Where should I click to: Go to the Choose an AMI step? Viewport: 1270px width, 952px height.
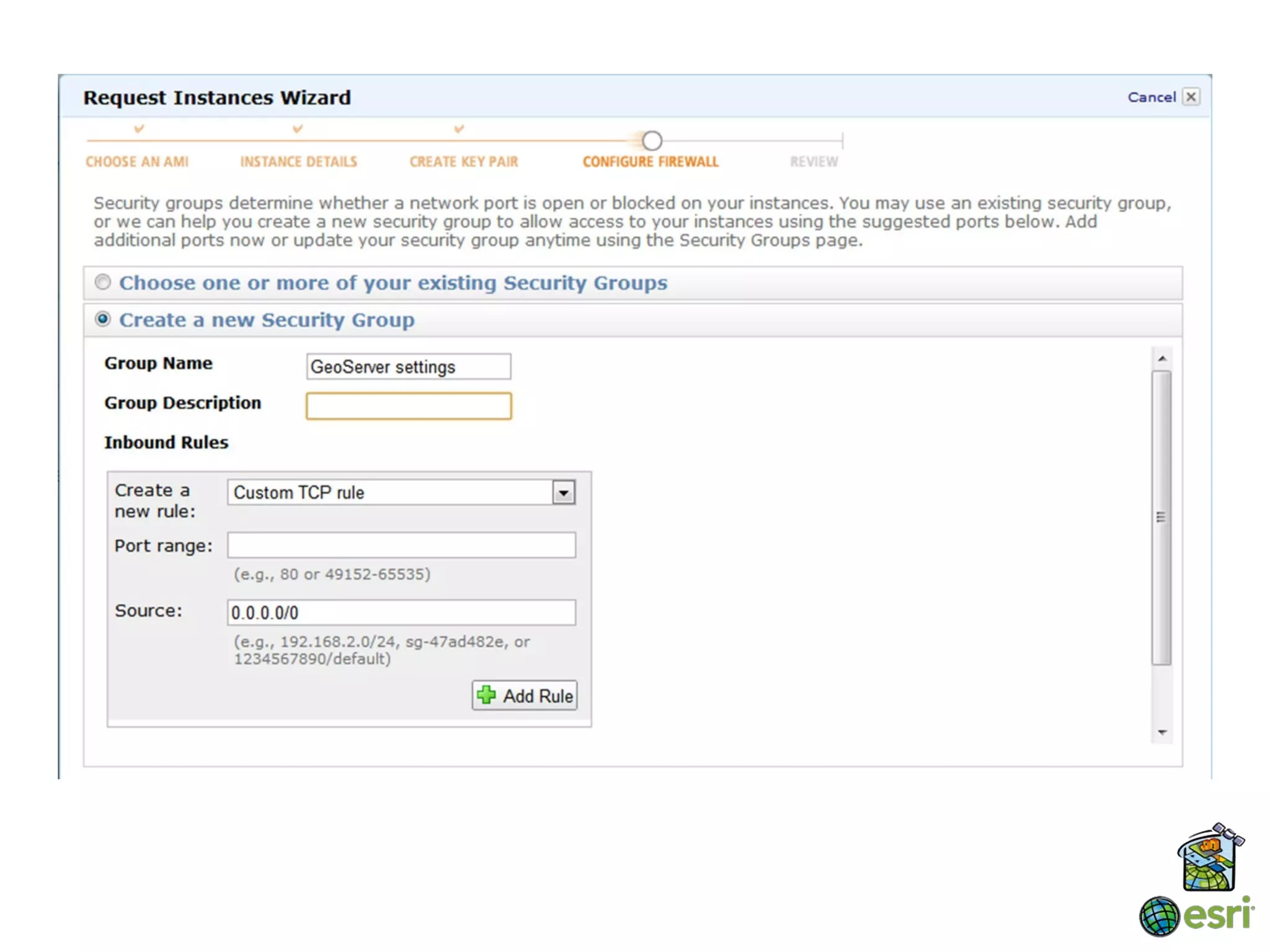tap(137, 162)
